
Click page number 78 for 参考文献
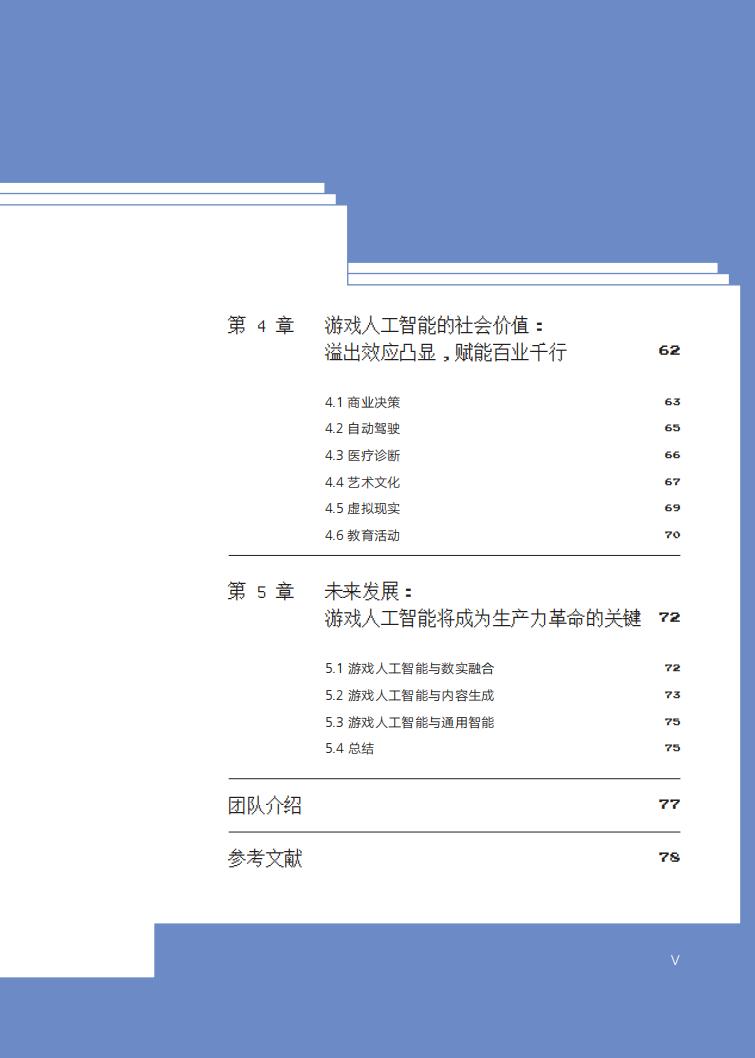tap(669, 858)
